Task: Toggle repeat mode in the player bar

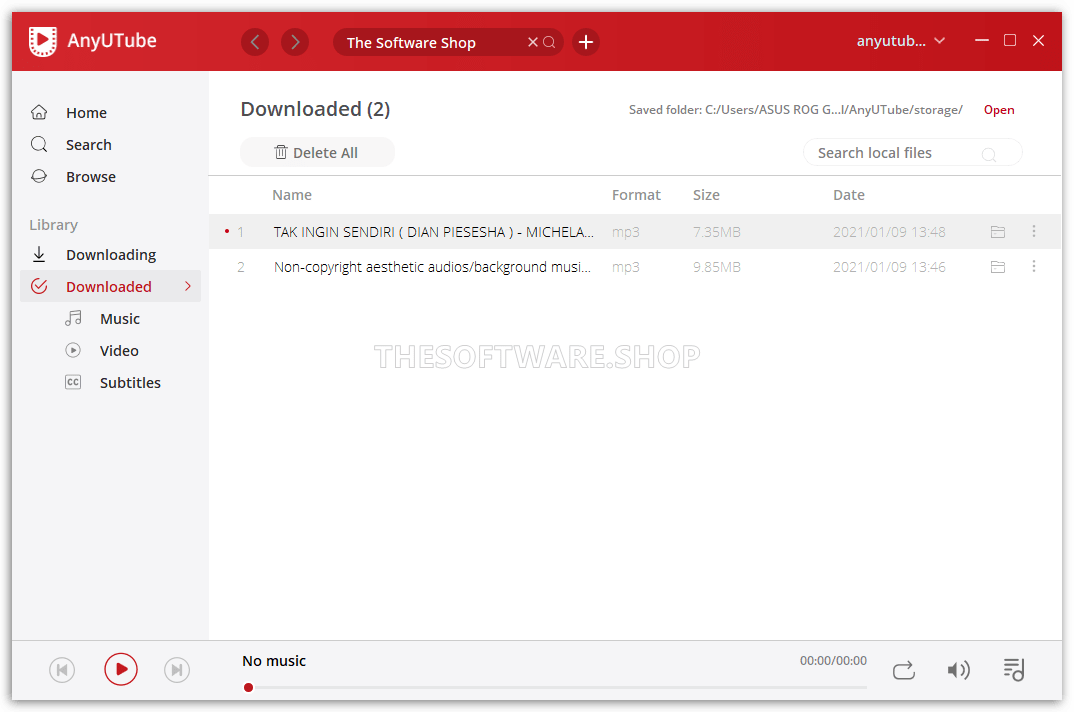Action: point(903,670)
